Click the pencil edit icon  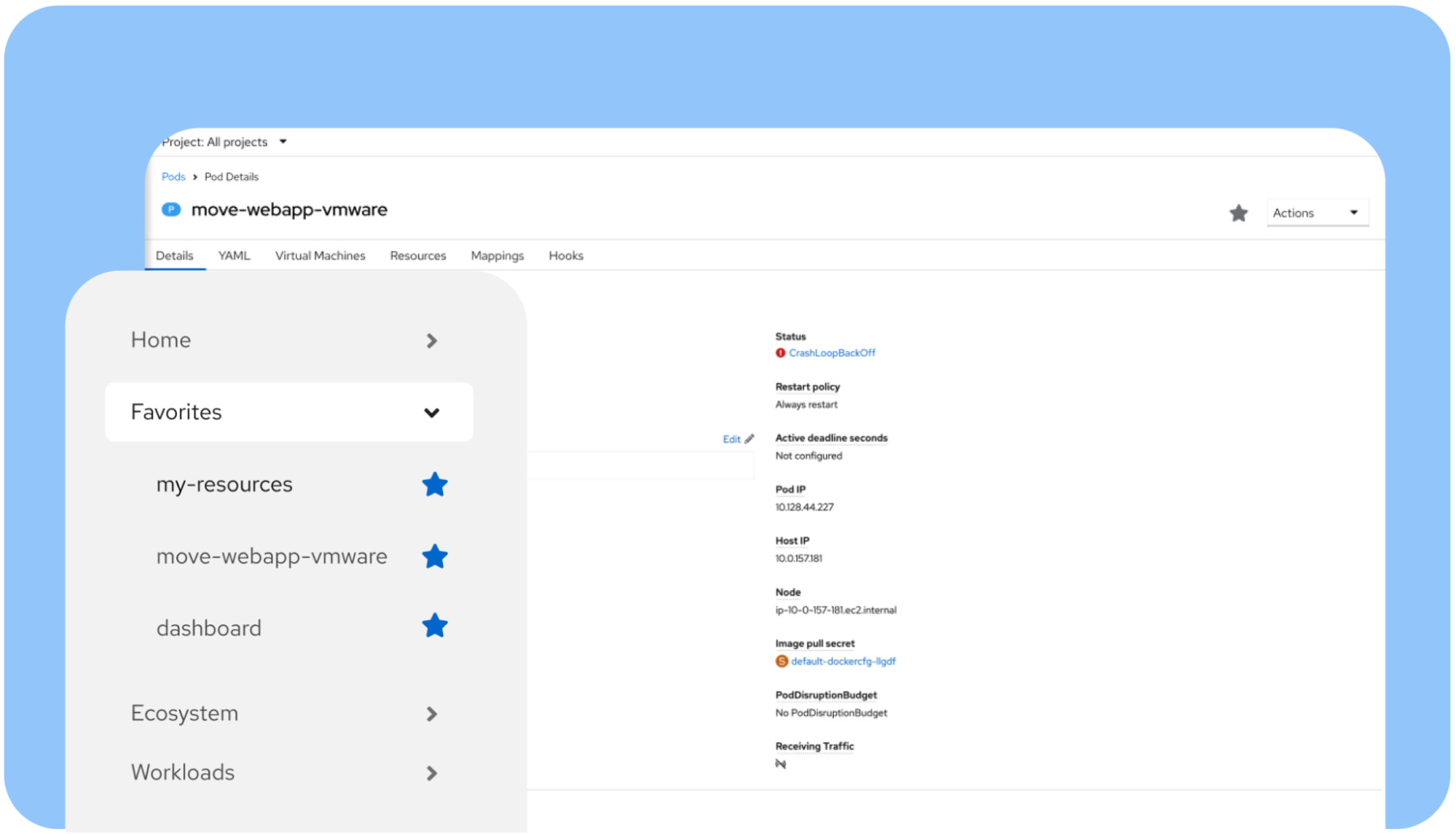(749, 439)
